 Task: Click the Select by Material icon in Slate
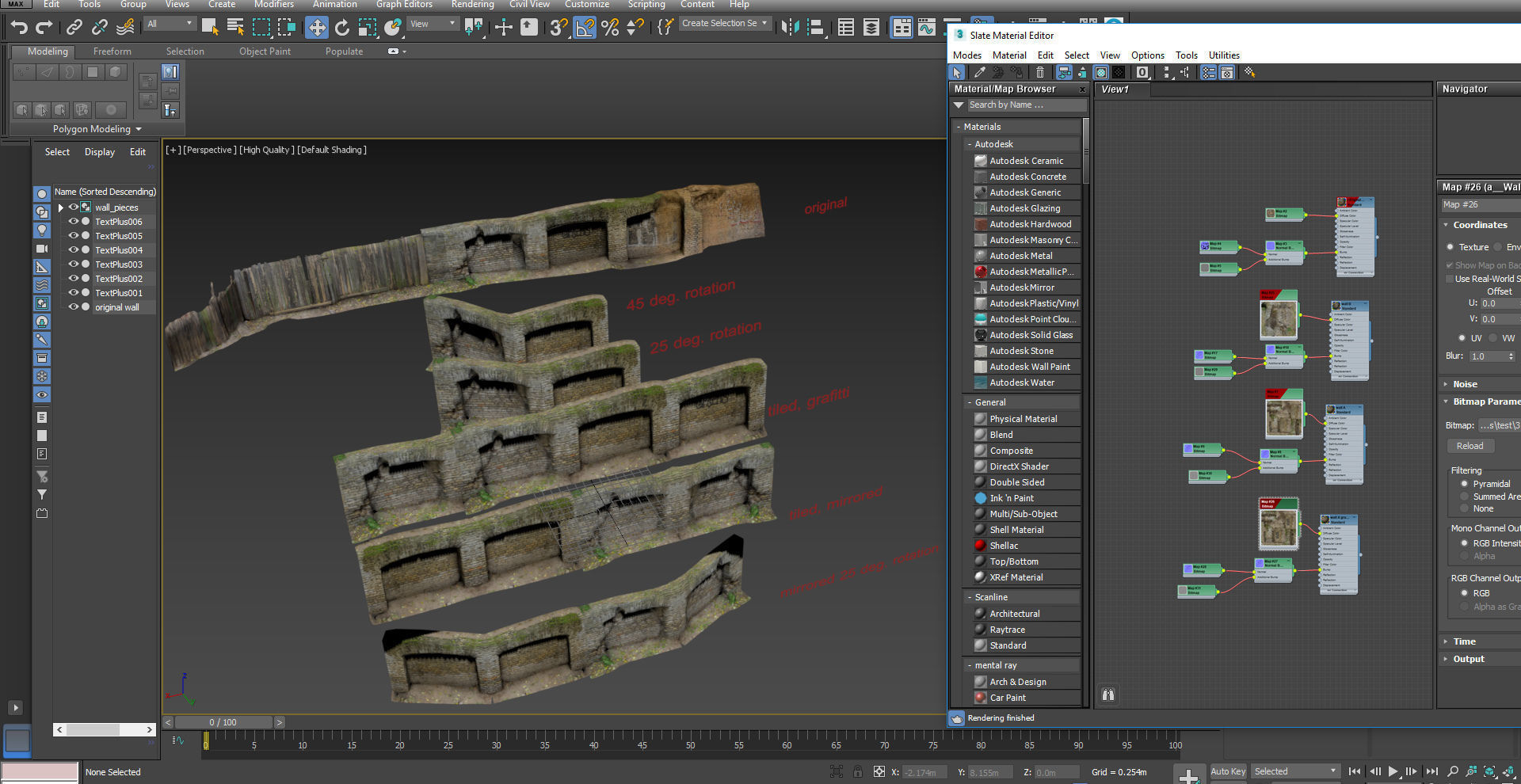pos(1249,72)
